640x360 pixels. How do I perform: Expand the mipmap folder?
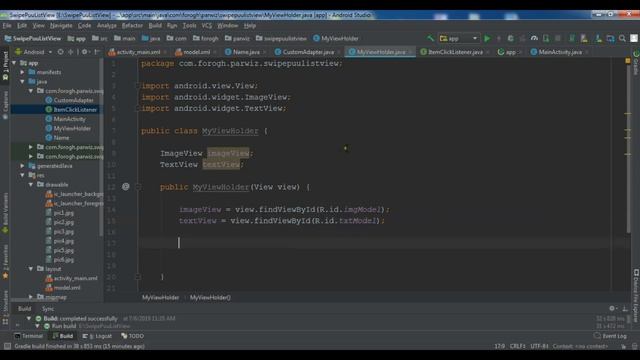(31, 297)
